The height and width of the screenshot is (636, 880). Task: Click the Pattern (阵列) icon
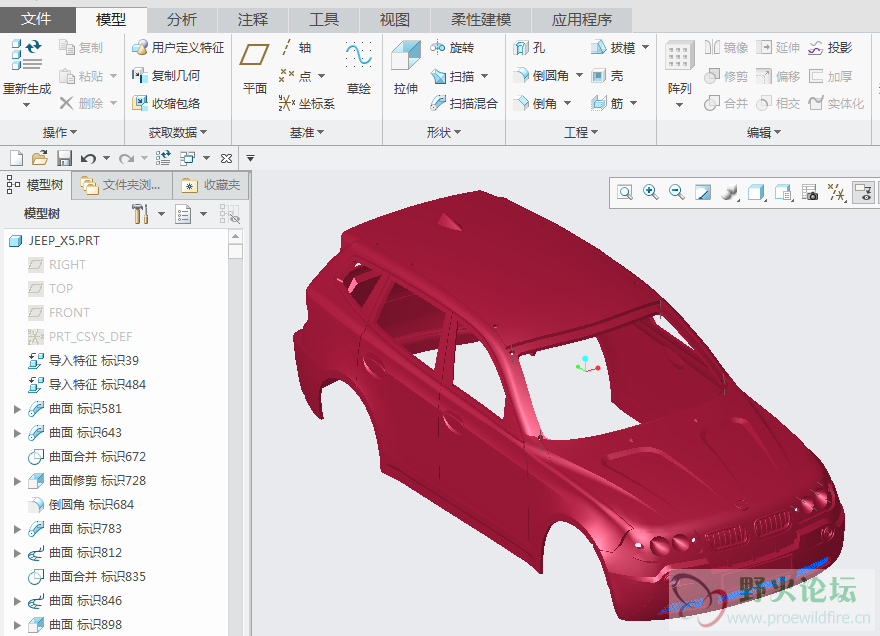679,56
